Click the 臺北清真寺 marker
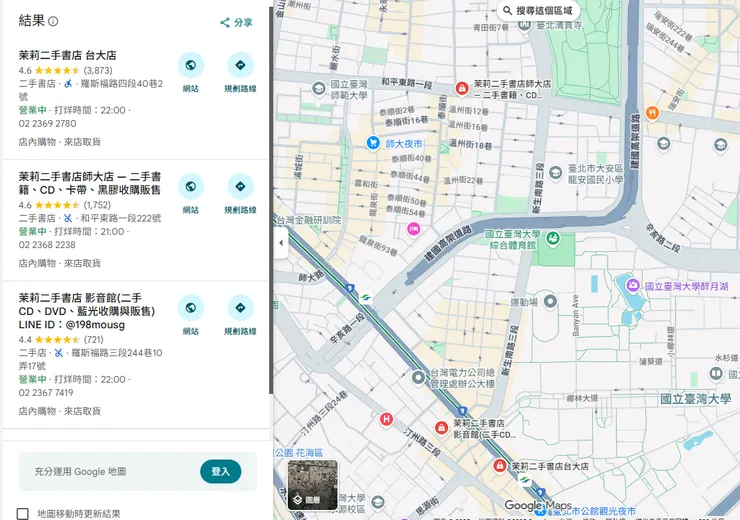The image size is (740, 520). [524, 25]
